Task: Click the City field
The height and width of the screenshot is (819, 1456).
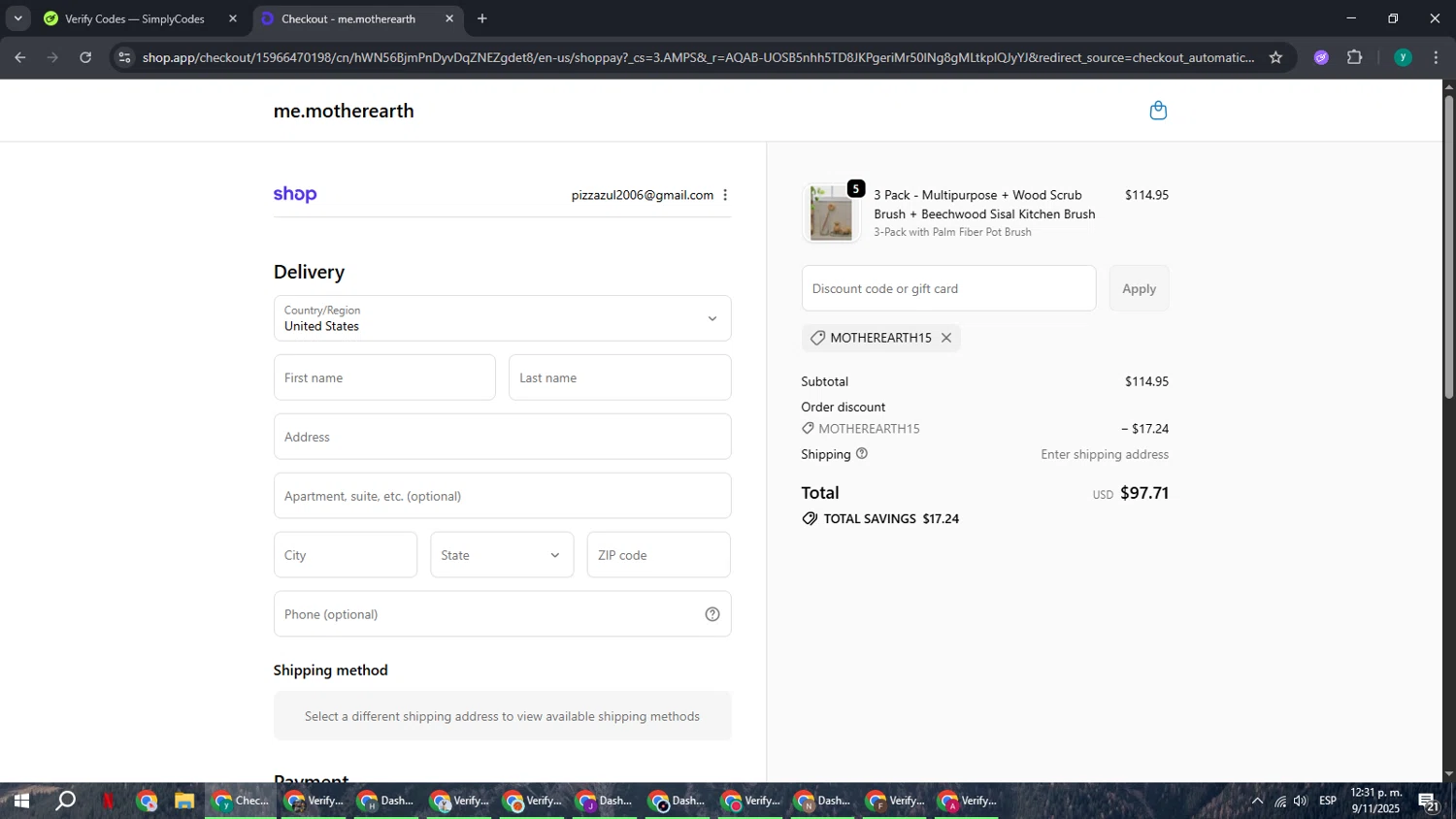Action: (346, 555)
